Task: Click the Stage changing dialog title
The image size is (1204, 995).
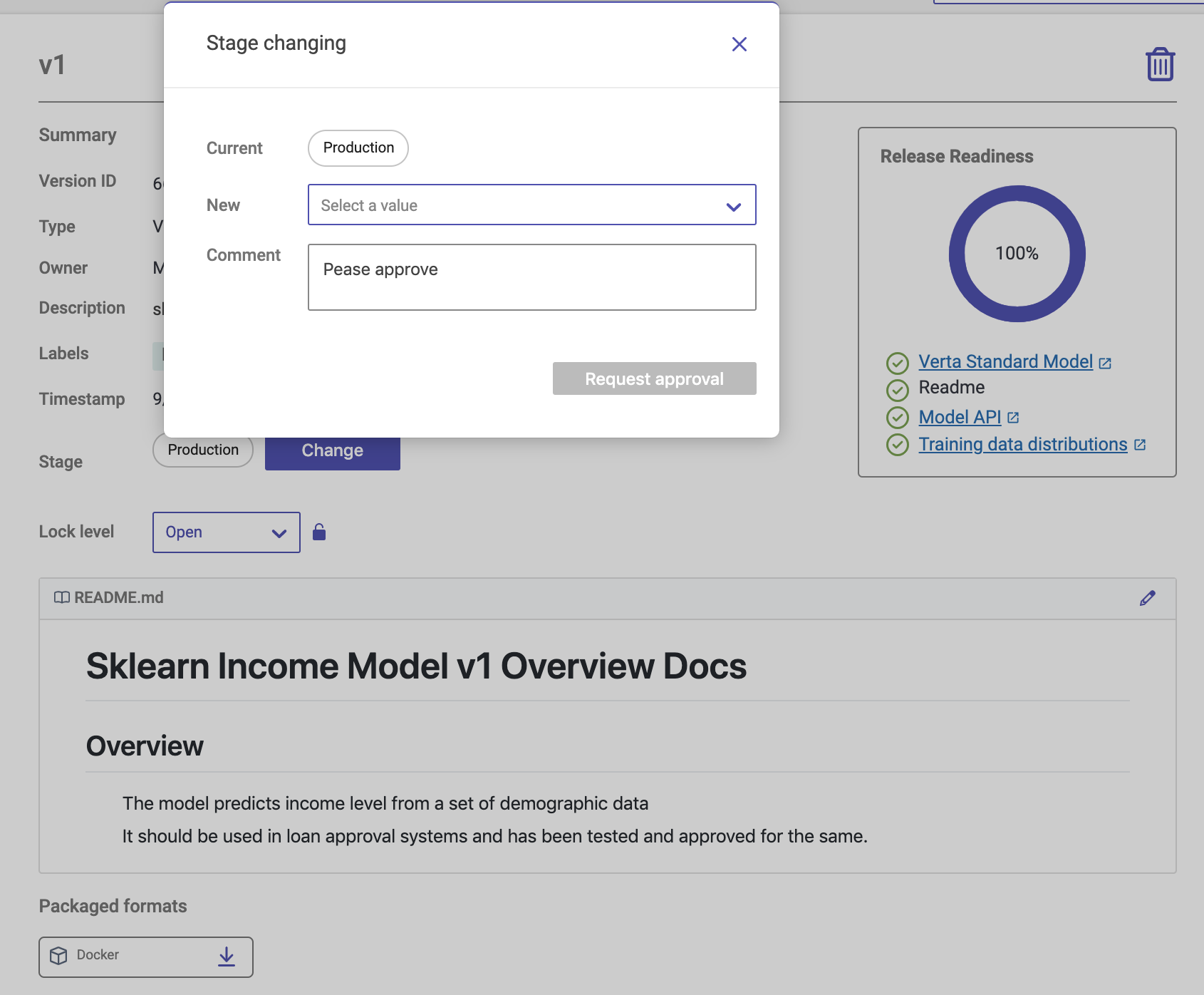Action: 276,43
